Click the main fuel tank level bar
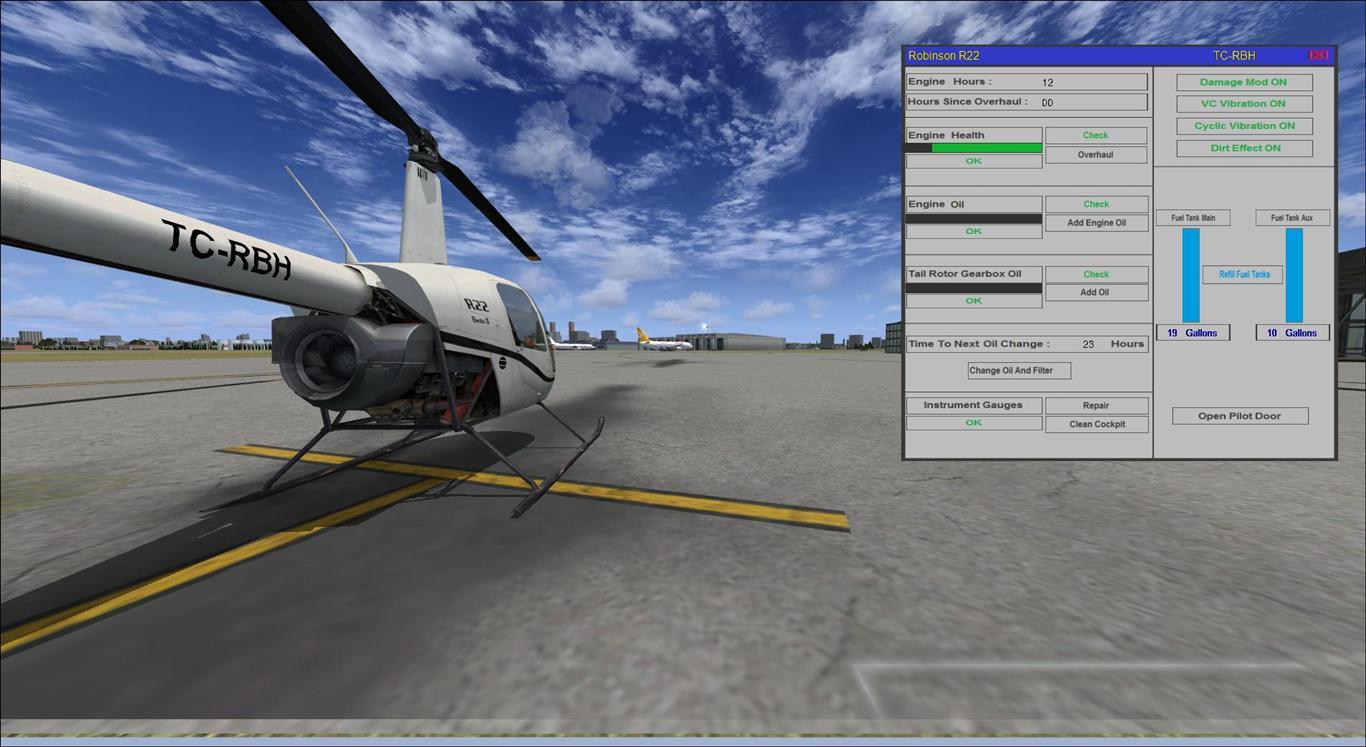Image resolution: width=1366 pixels, height=747 pixels. coord(1191,275)
